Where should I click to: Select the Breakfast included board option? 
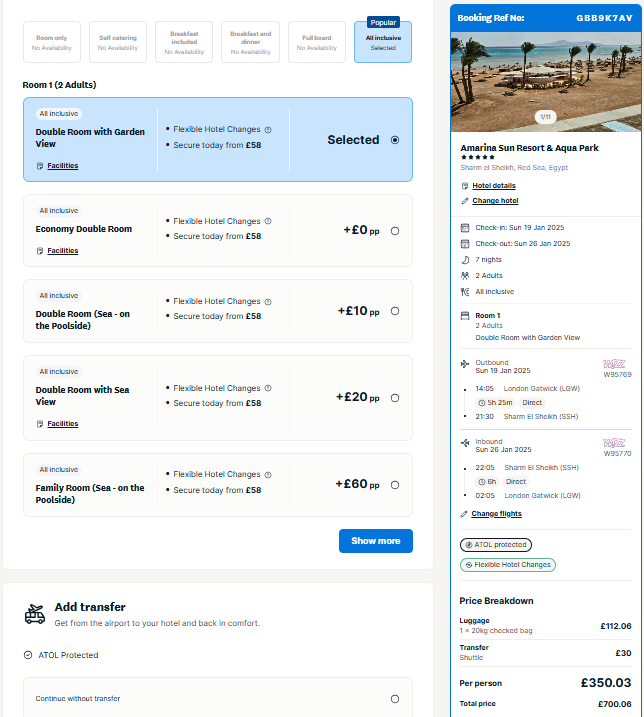pyautogui.click(x=184, y=42)
